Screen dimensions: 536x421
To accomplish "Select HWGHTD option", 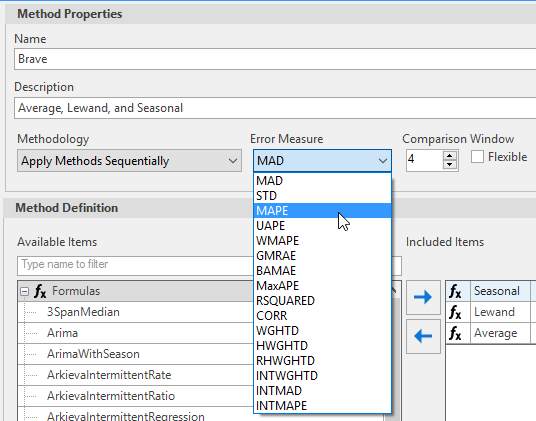I will click(x=322, y=346).
